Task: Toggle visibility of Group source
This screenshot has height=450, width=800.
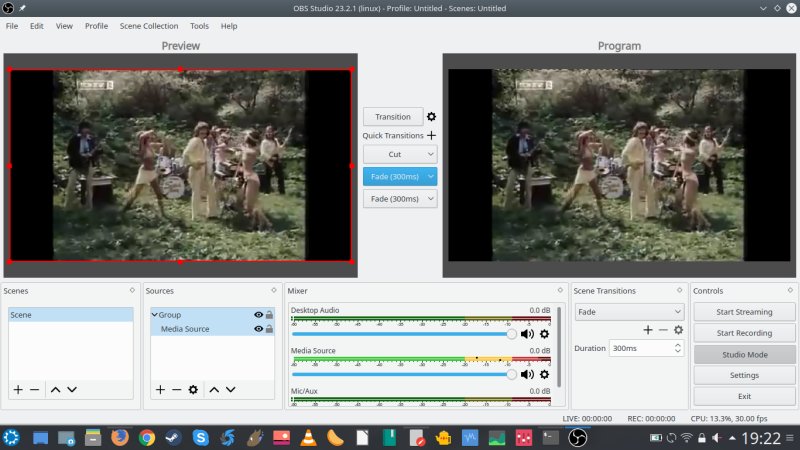Action: point(258,315)
